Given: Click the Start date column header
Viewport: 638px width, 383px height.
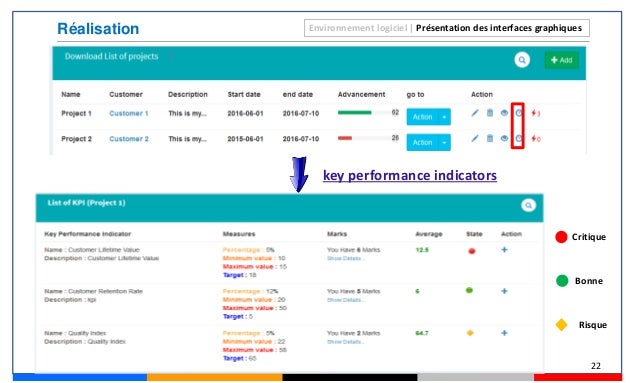Looking at the screenshot, I should click(x=244, y=94).
